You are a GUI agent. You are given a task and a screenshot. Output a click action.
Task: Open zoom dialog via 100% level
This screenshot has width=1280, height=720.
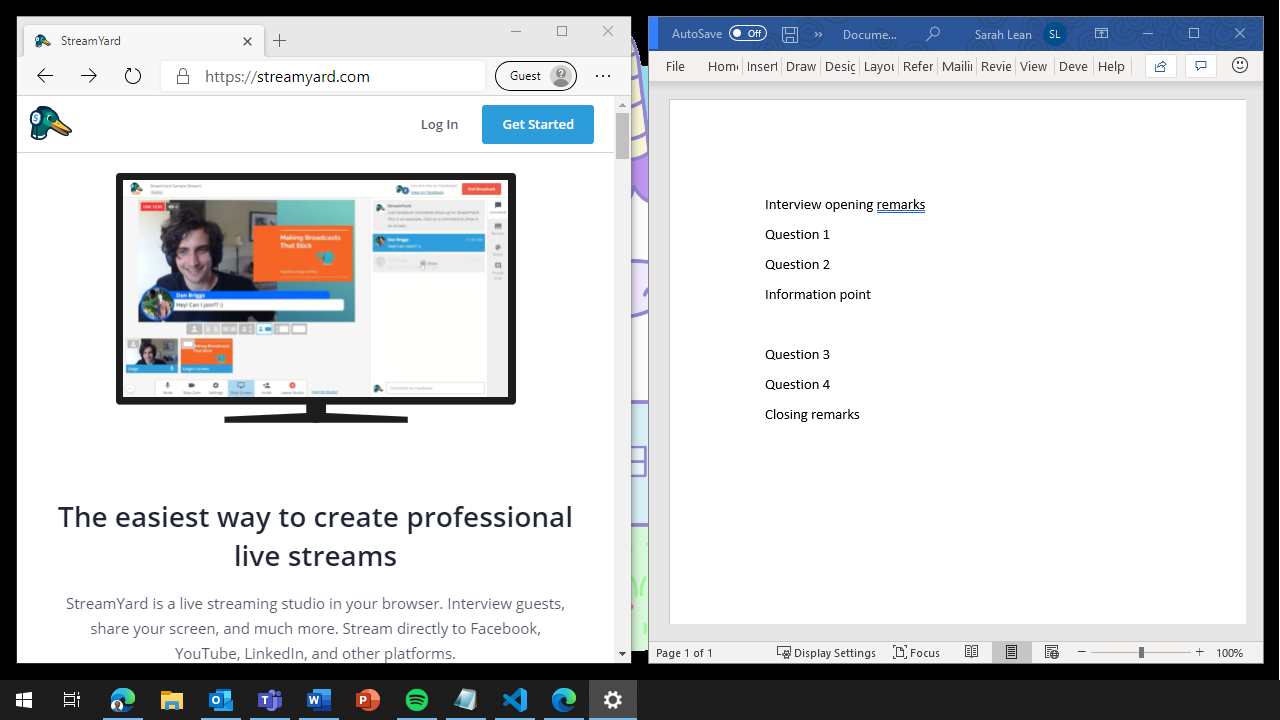[1230, 653]
